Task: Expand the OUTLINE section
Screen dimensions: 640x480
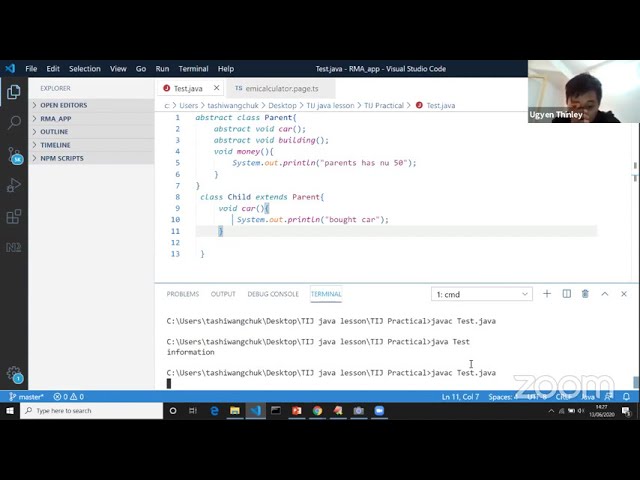Action: pyautogui.click(x=91, y=131)
